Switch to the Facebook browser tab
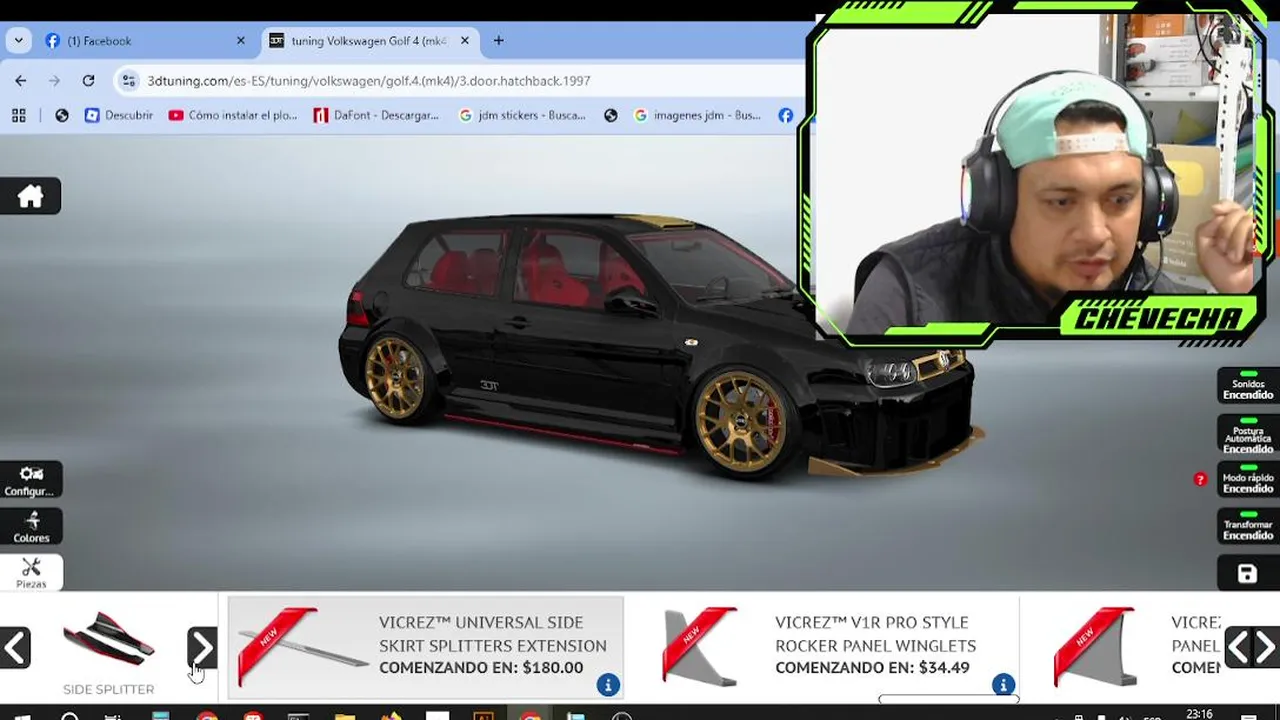The width and height of the screenshot is (1280, 720). coord(145,41)
